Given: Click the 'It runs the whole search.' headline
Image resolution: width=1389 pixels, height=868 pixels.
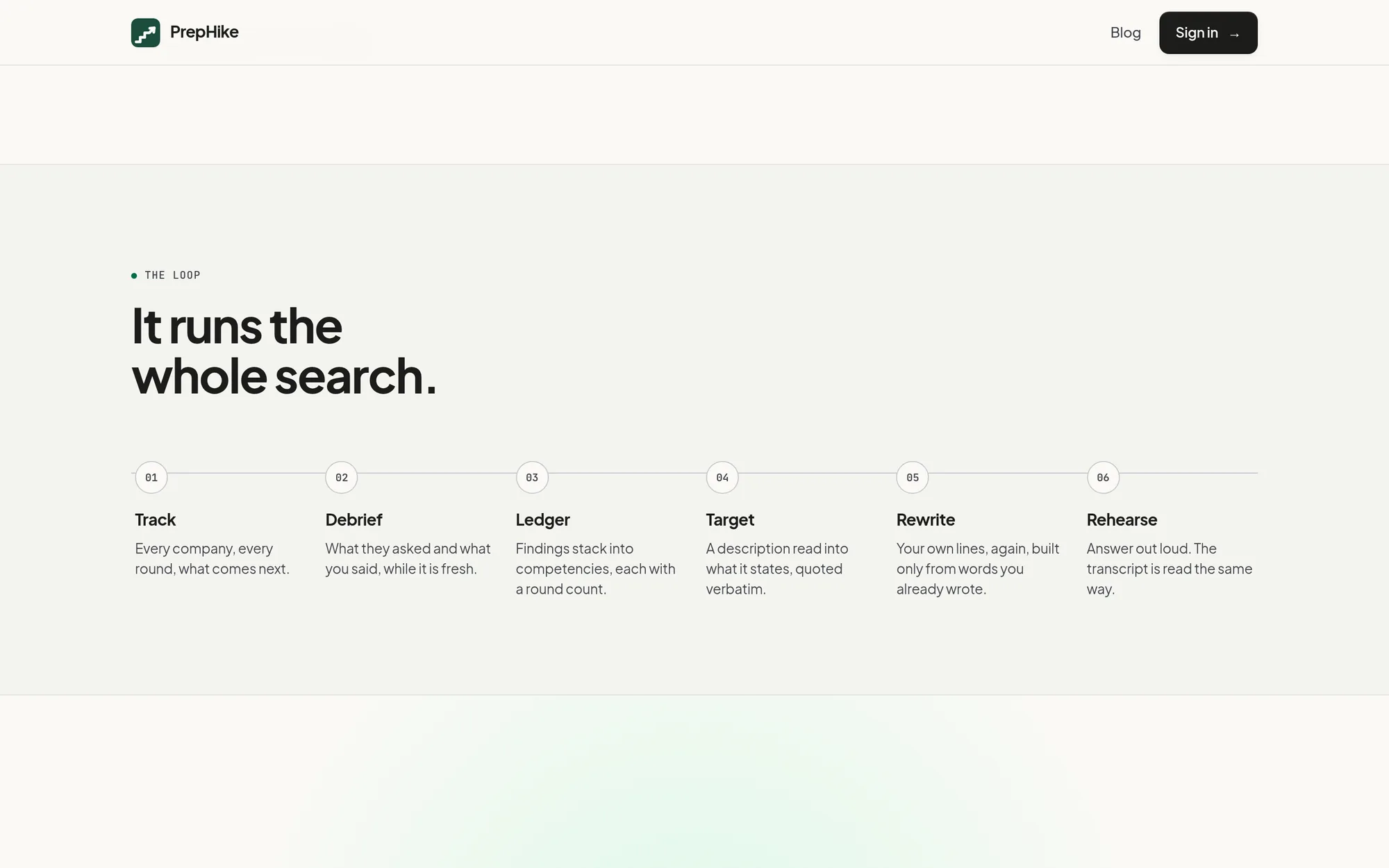Looking at the screenshot, I should [x=284, y=351].
